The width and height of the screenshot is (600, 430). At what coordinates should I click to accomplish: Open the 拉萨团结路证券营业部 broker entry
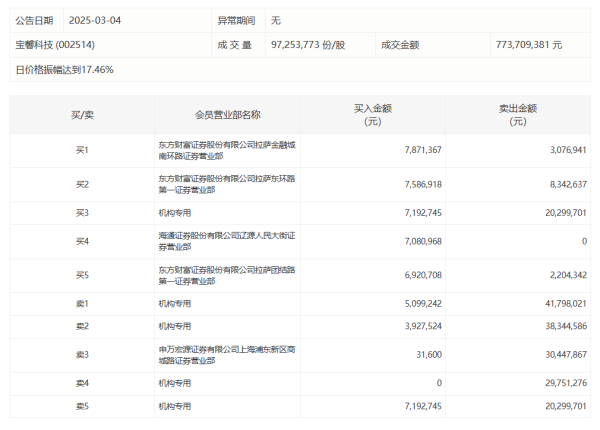(x=227, y=275)
